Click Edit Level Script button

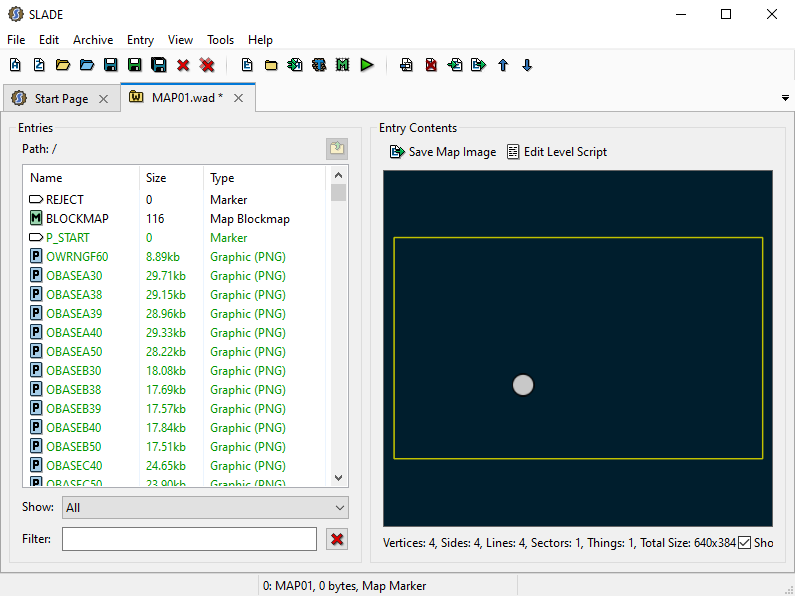[x=557, y=152]
